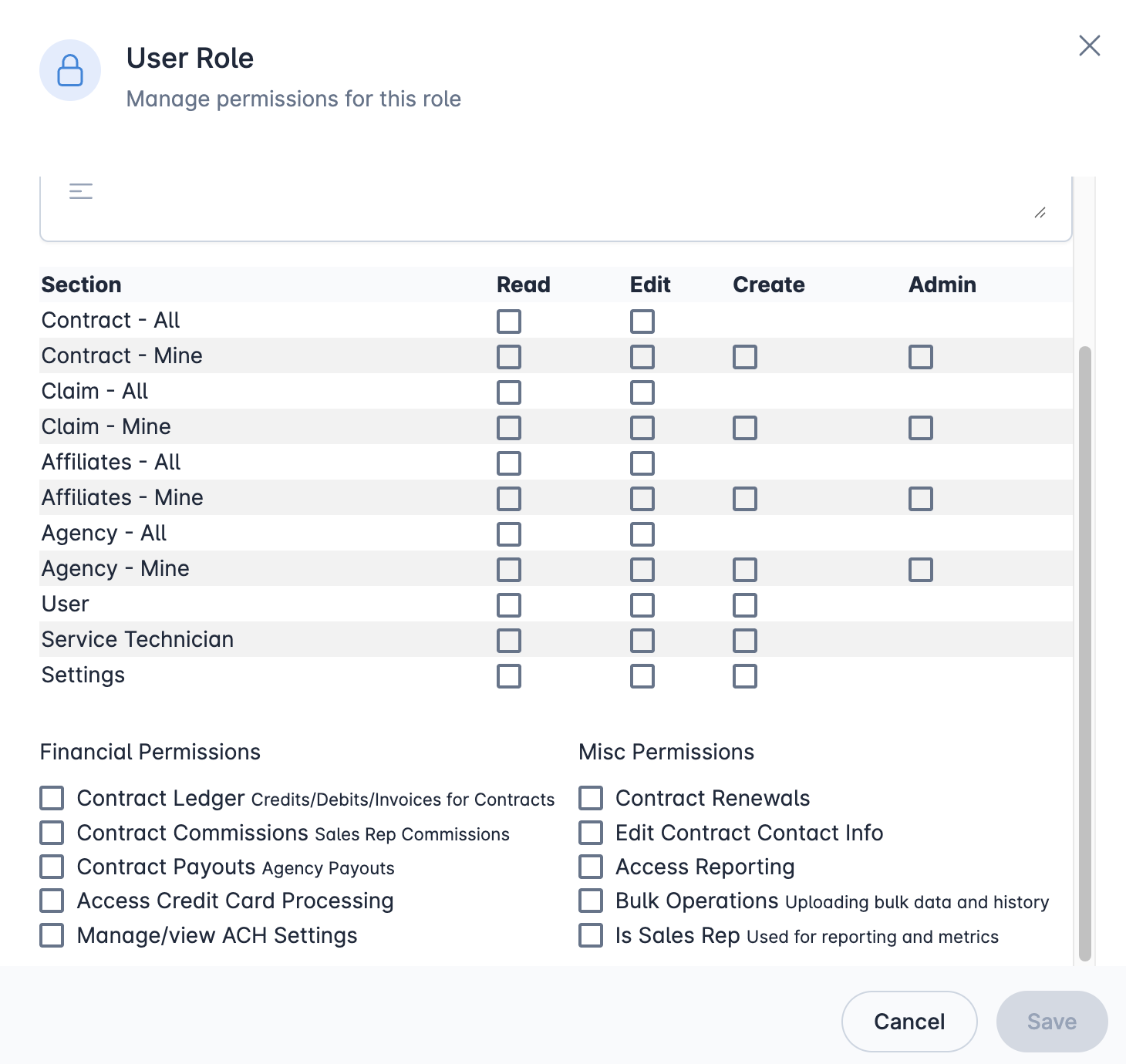Check the Contract Ledger permission
Image resolution: width=1126 pixels, height=1064 pixels.
tap(52, 798)
